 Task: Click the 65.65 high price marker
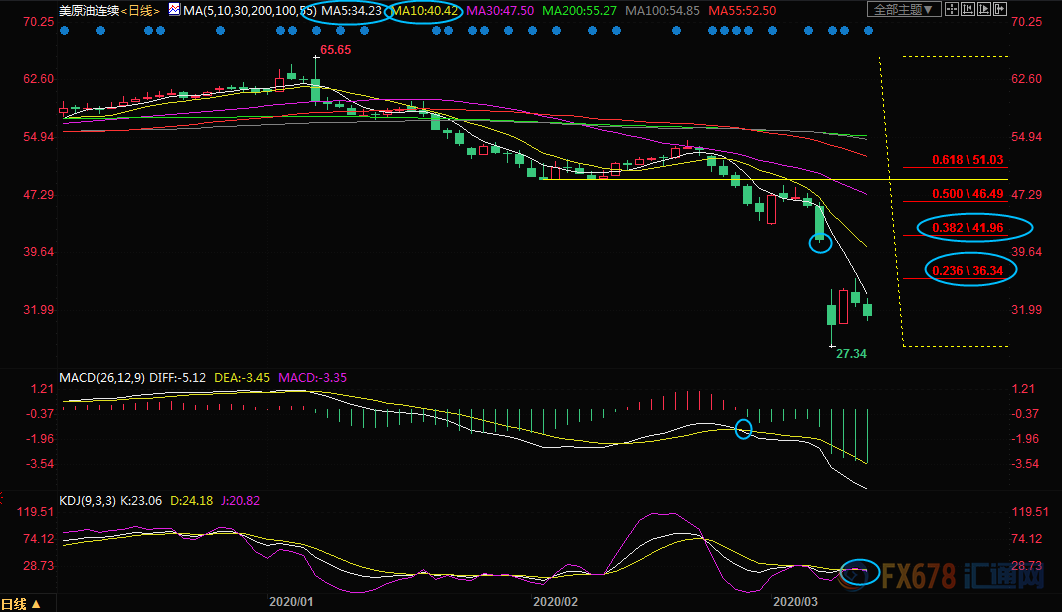pyautogui.click(x=334, y=49)
